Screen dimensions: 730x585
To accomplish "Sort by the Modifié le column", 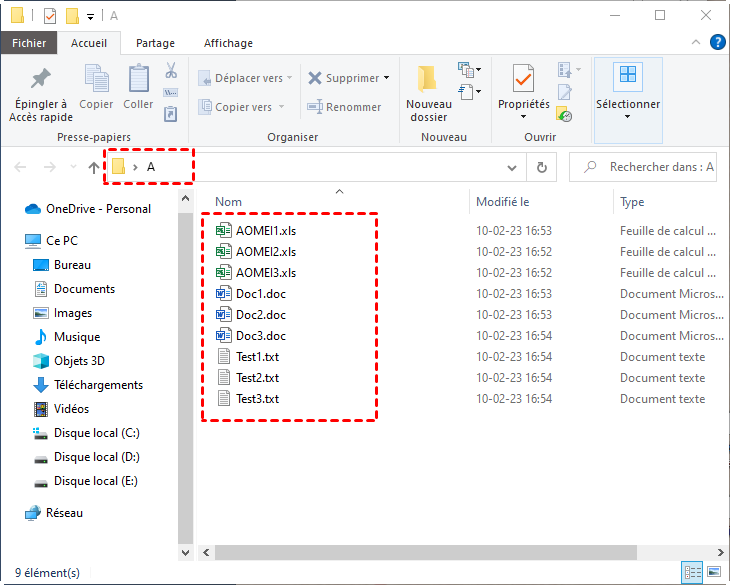I will tap(502, 202).
